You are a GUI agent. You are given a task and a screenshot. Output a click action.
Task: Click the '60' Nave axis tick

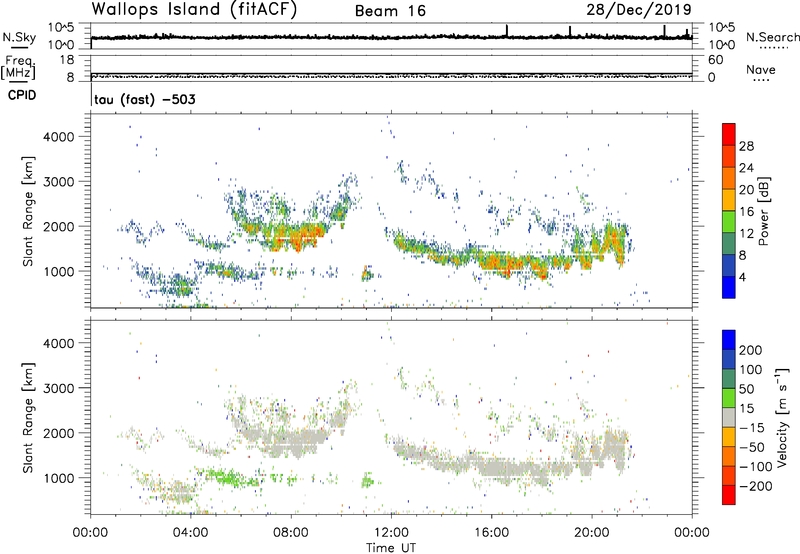[x=715, y=60]
